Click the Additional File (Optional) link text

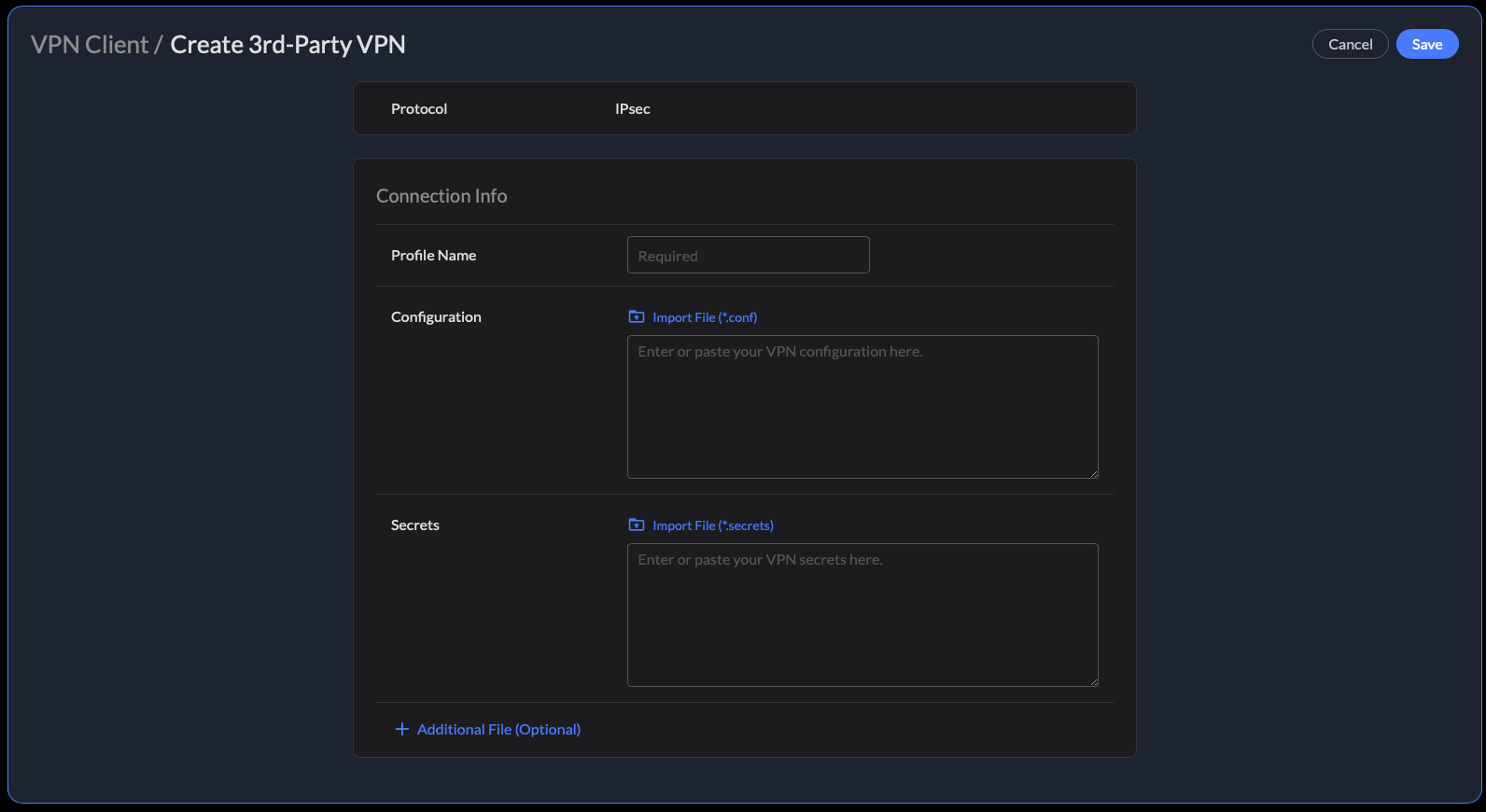point(498,729)
